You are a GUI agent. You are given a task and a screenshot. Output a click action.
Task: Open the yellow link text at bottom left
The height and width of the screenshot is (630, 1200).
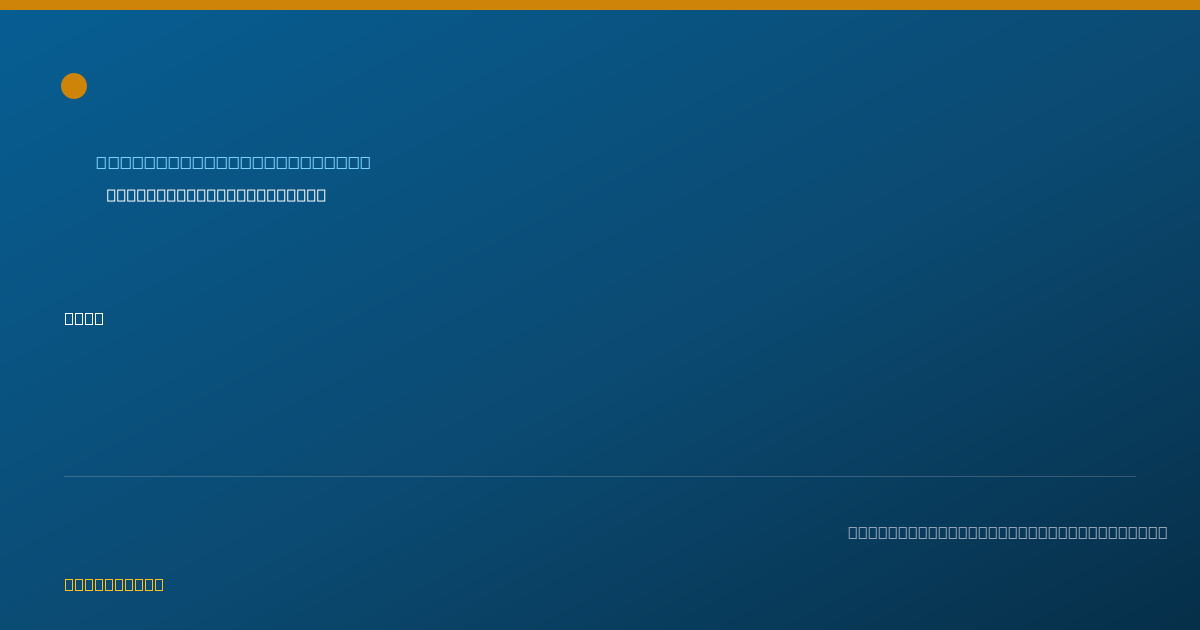(114, 584)
